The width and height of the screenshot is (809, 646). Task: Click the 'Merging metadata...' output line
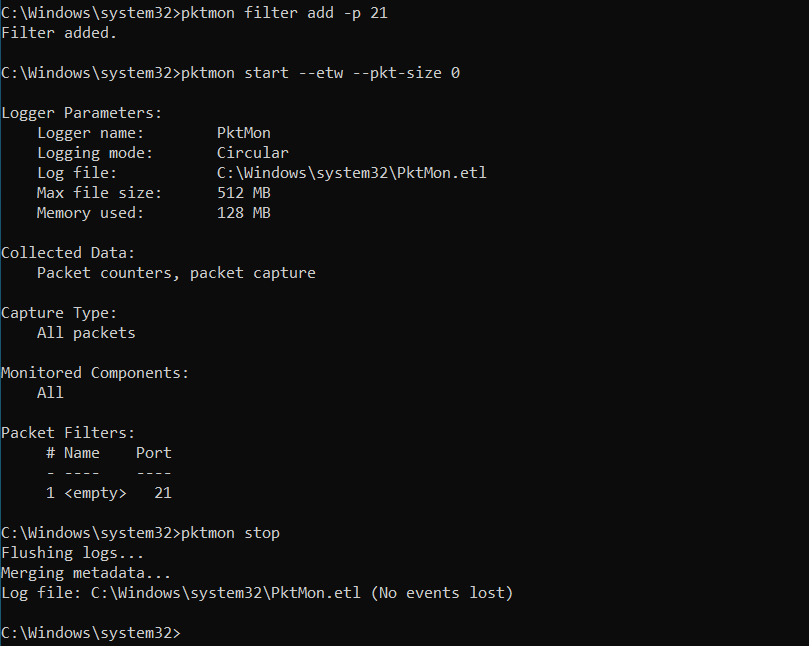86,573
